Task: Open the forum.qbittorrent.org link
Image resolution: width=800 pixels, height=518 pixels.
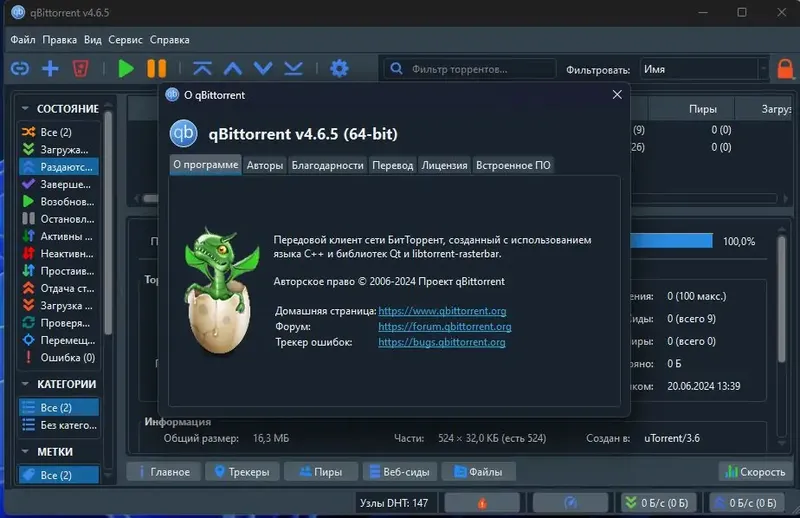Action: tap(445, 327)
